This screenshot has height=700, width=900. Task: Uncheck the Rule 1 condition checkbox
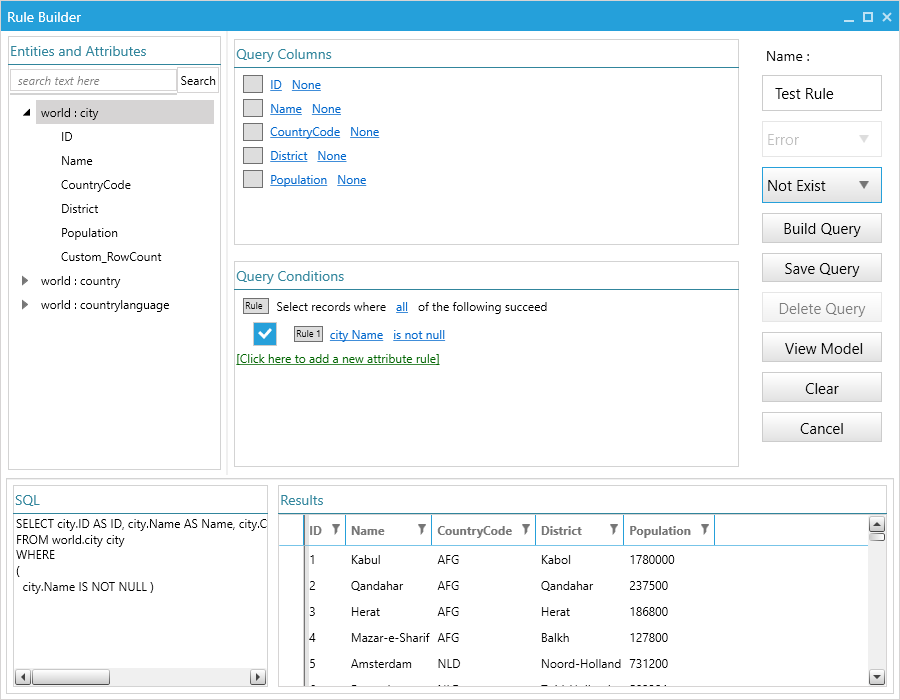click(265, 334)
